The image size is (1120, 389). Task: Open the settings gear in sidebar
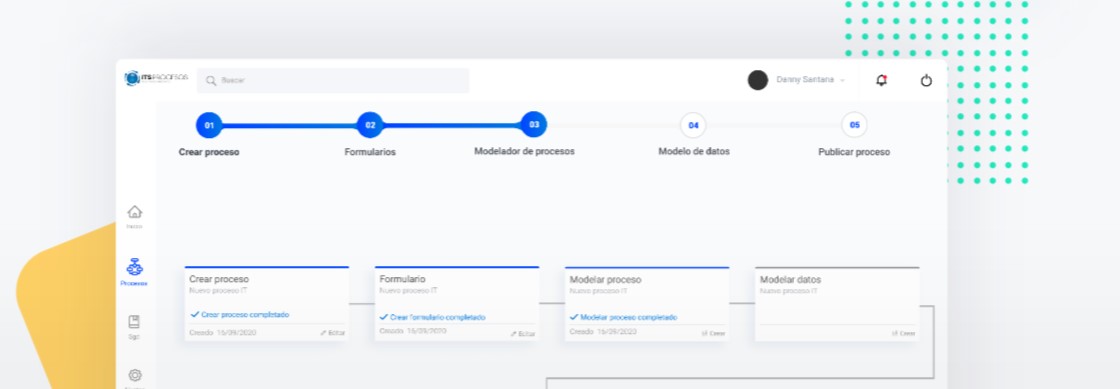click(134, 375)
